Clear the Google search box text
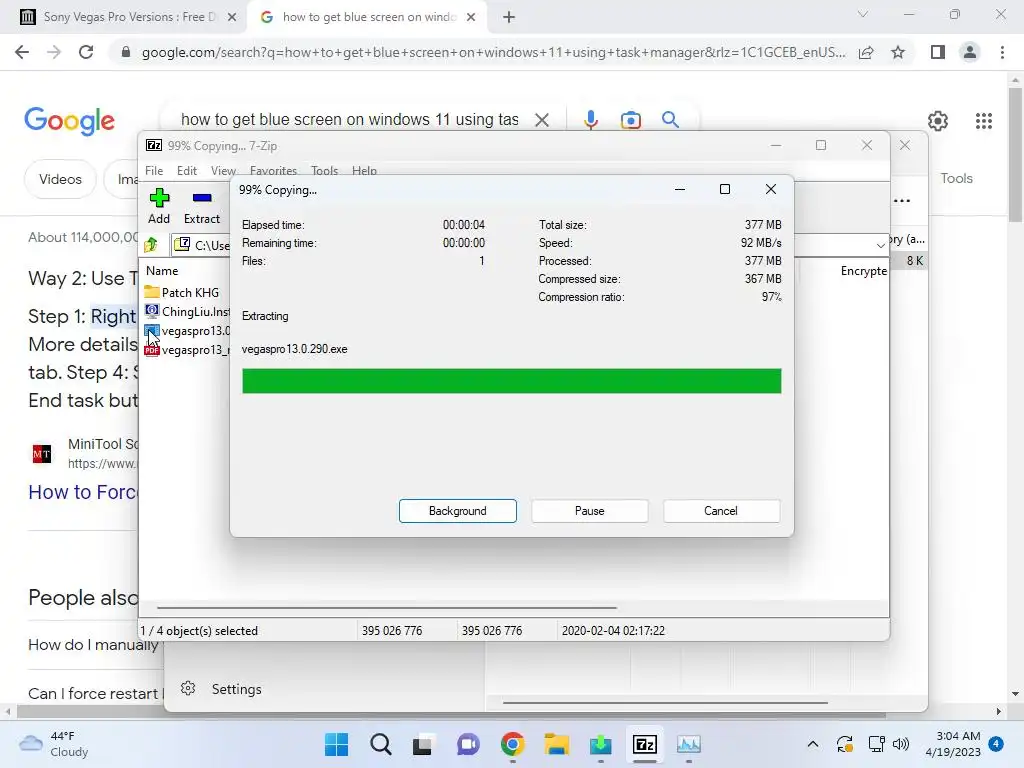Viewport: 1024px width, 768px height. pos(541,120)
